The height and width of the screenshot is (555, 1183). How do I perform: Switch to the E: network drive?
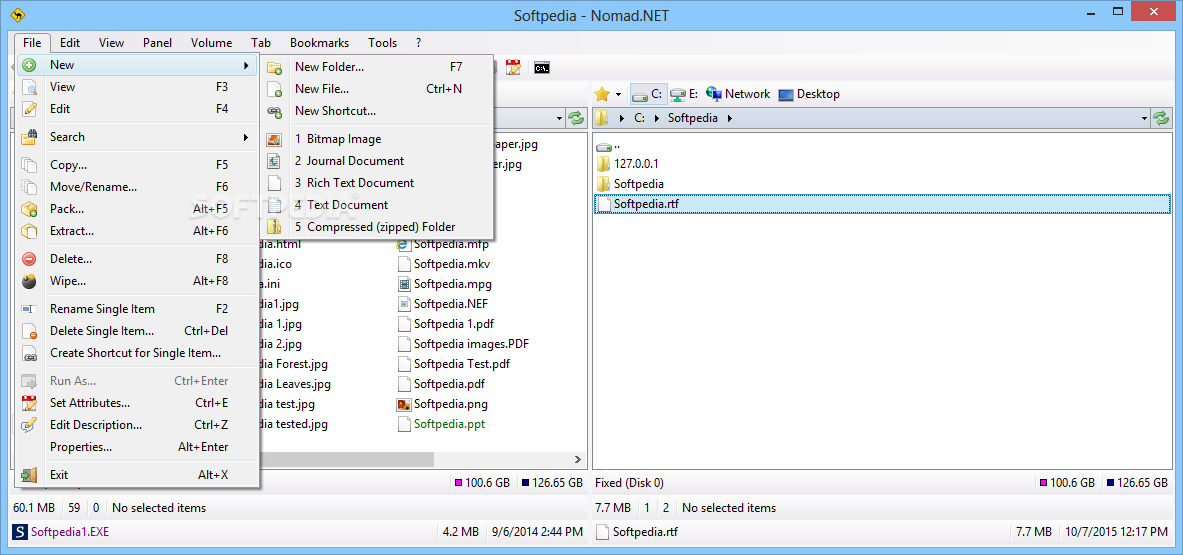(684, 94)
